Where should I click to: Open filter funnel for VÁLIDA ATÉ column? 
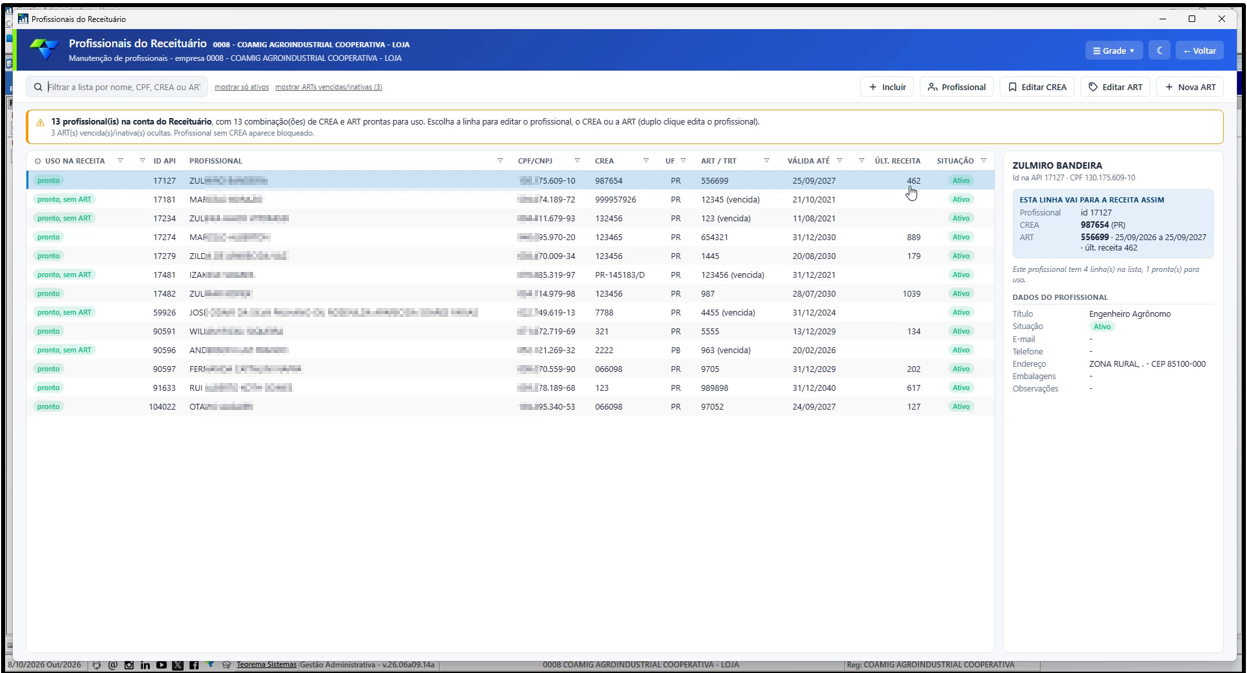pos(839,161)
